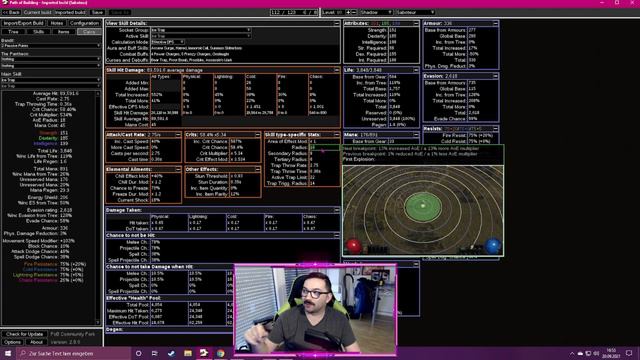Image resolution: width=640 pixels, height=360 pixels.
Task: Switch to Path of Building taskbar icon
Action: pyautogui.click(x=204, y=353)
